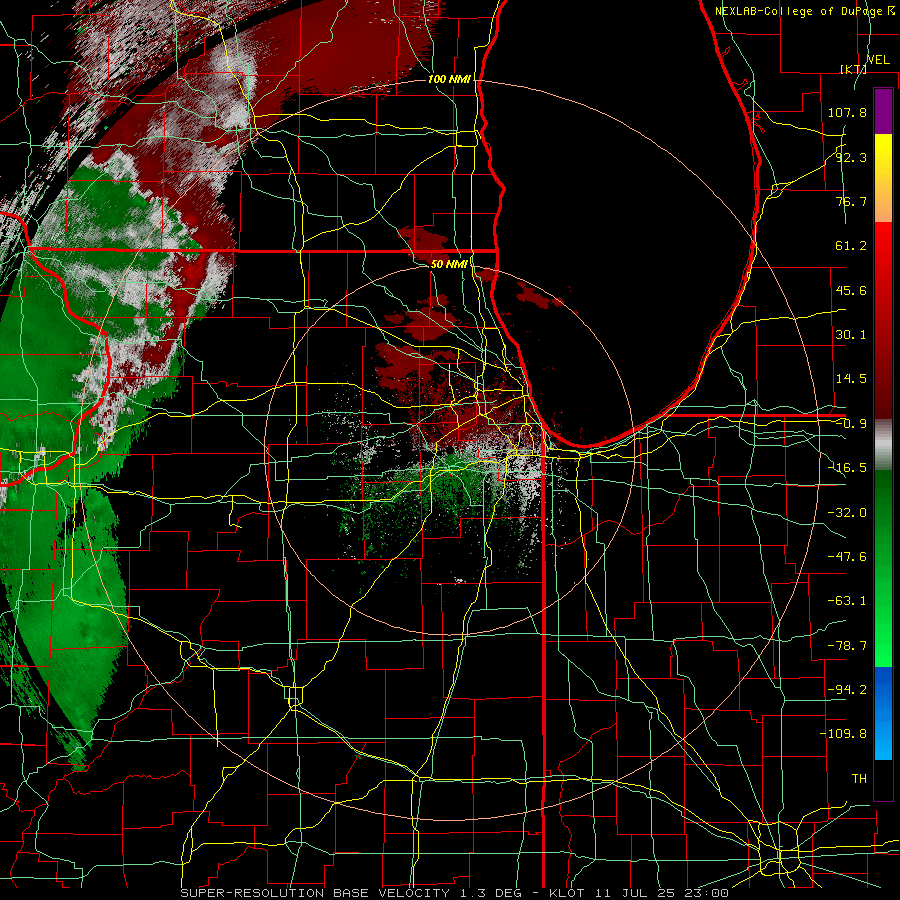The width and height of the screenshot is (900, 900).
Task: Click the -63.1 velocity scale value
Action: point(847,601)
